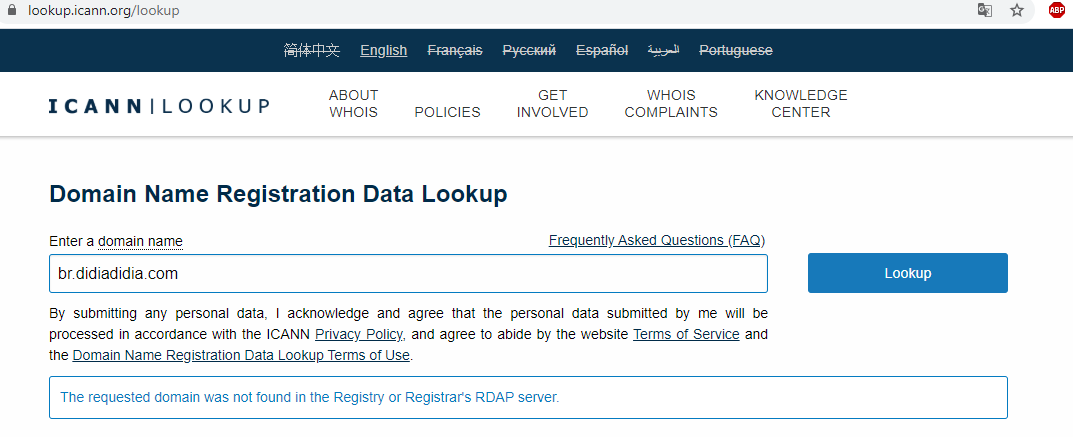The height and width of the screenshot is (437, 1073).
Task: Open the Get Involved menu
Action: point(552,104)
